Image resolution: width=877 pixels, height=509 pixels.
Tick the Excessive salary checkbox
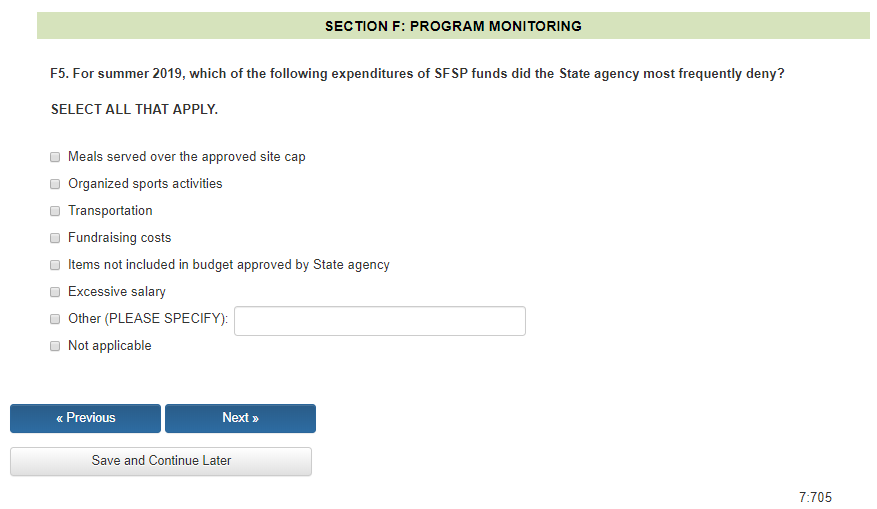55,292
